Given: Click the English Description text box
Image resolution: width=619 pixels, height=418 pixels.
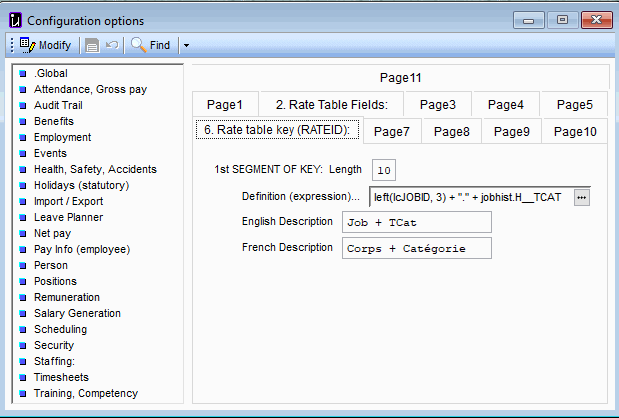Looking at the screenshot, I should (416, 222).
